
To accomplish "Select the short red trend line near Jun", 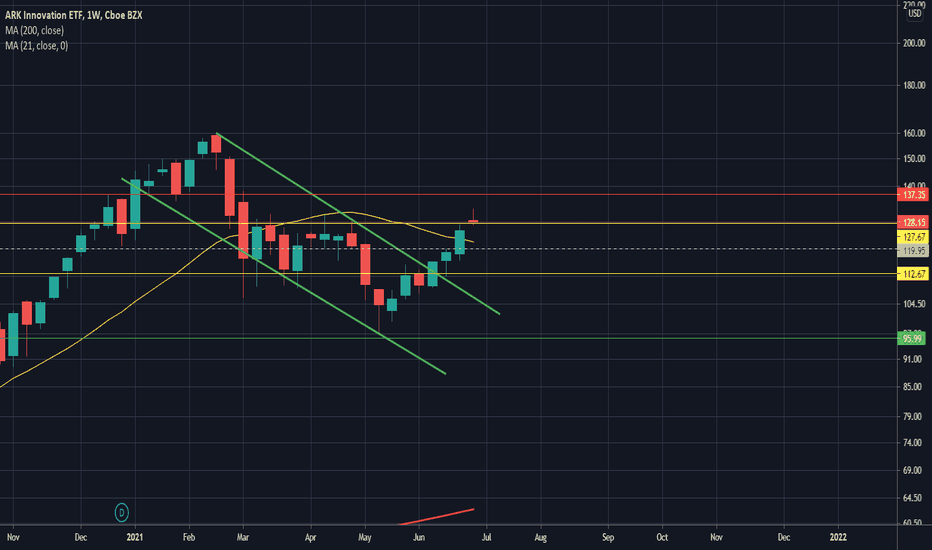I will click(436, 517).
